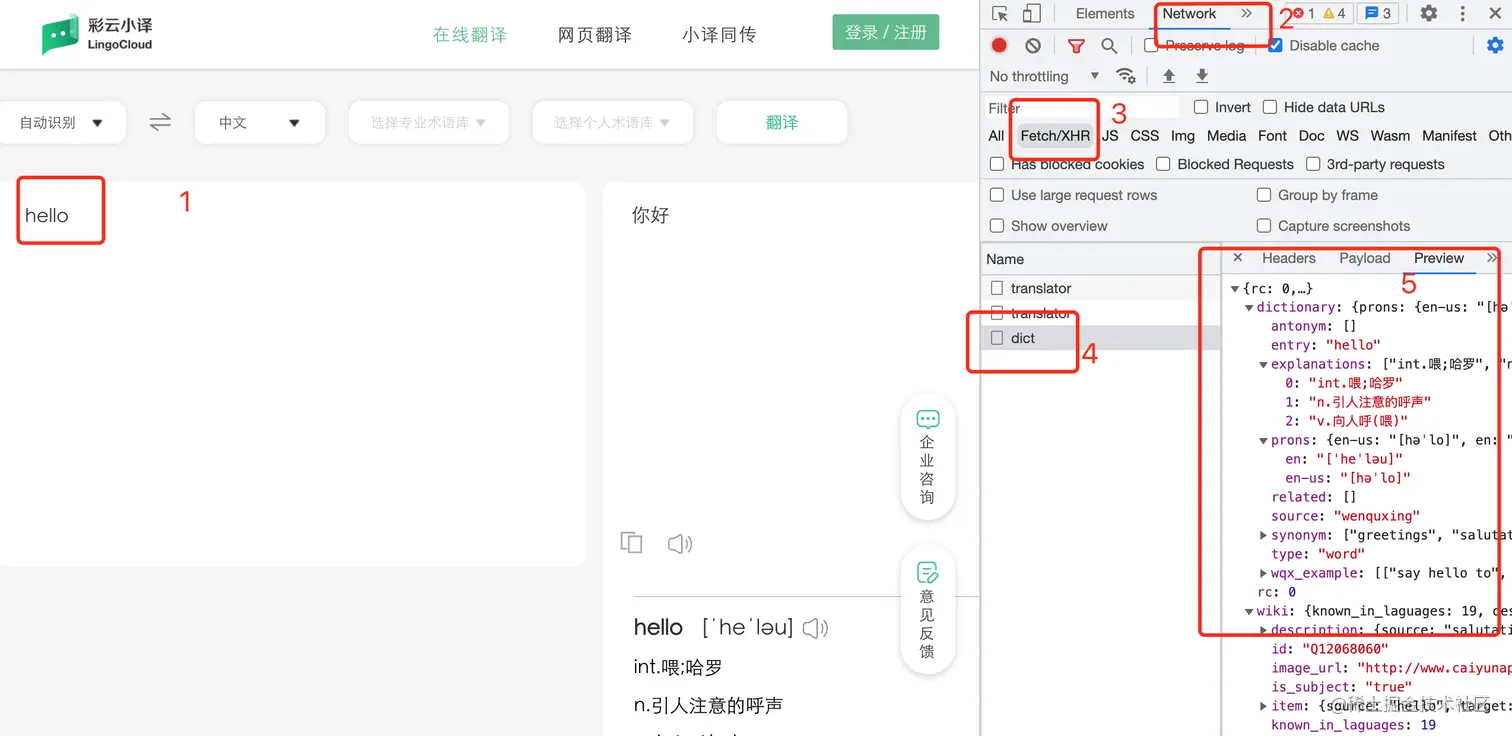Click the network Filter text field

coord(1082,107)
